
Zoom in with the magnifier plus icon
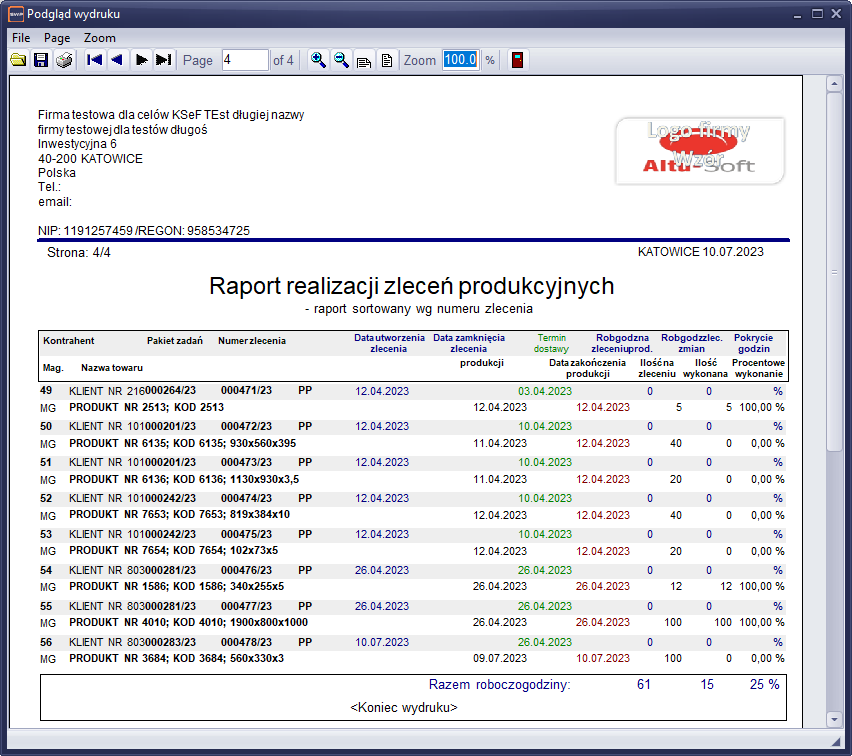click(318, 60)
